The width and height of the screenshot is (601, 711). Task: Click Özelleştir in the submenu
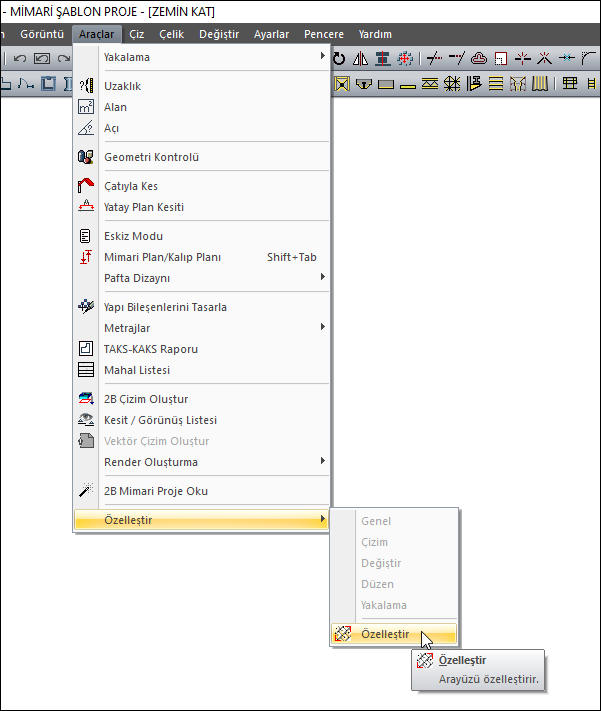point(394,634)
